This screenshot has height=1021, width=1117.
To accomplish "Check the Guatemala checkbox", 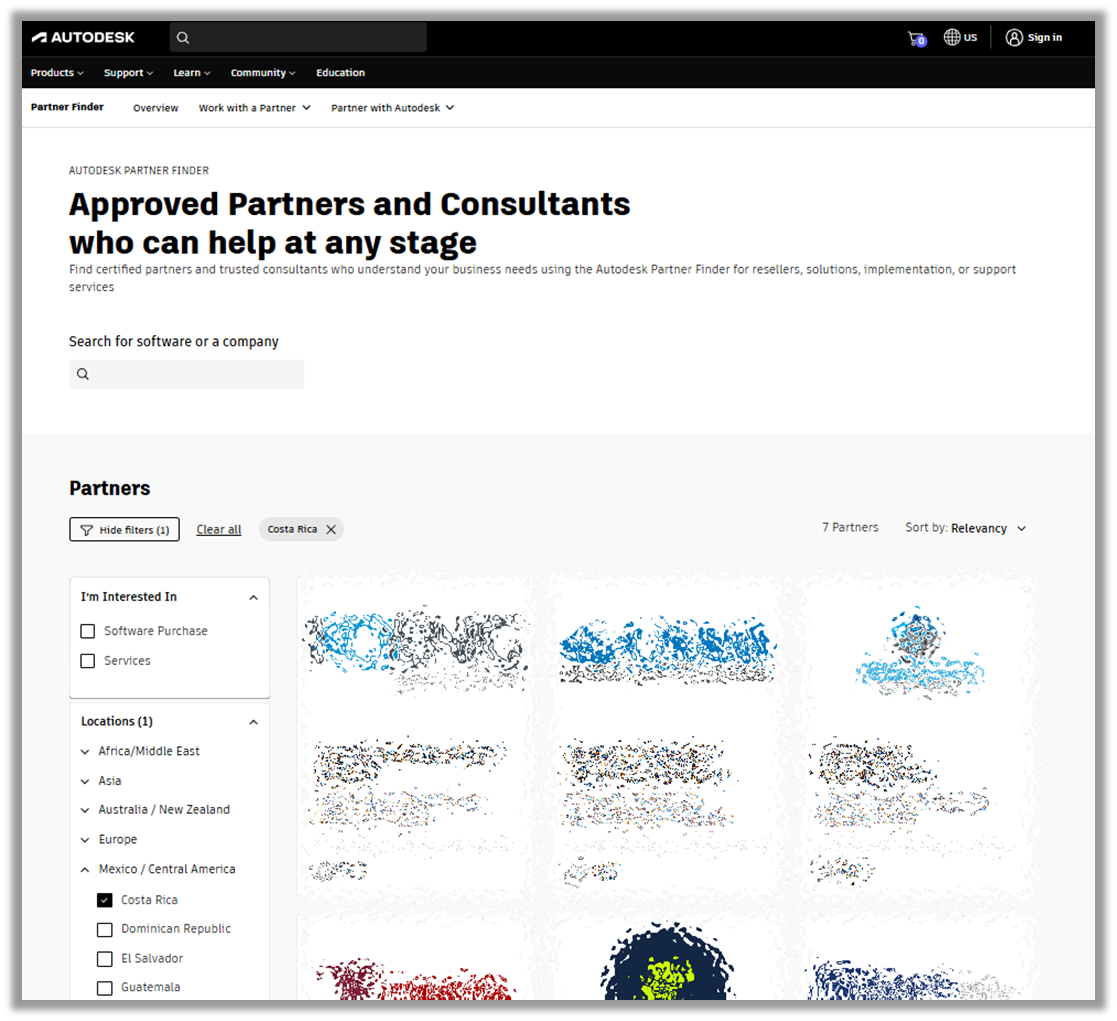I will [105, 988].
